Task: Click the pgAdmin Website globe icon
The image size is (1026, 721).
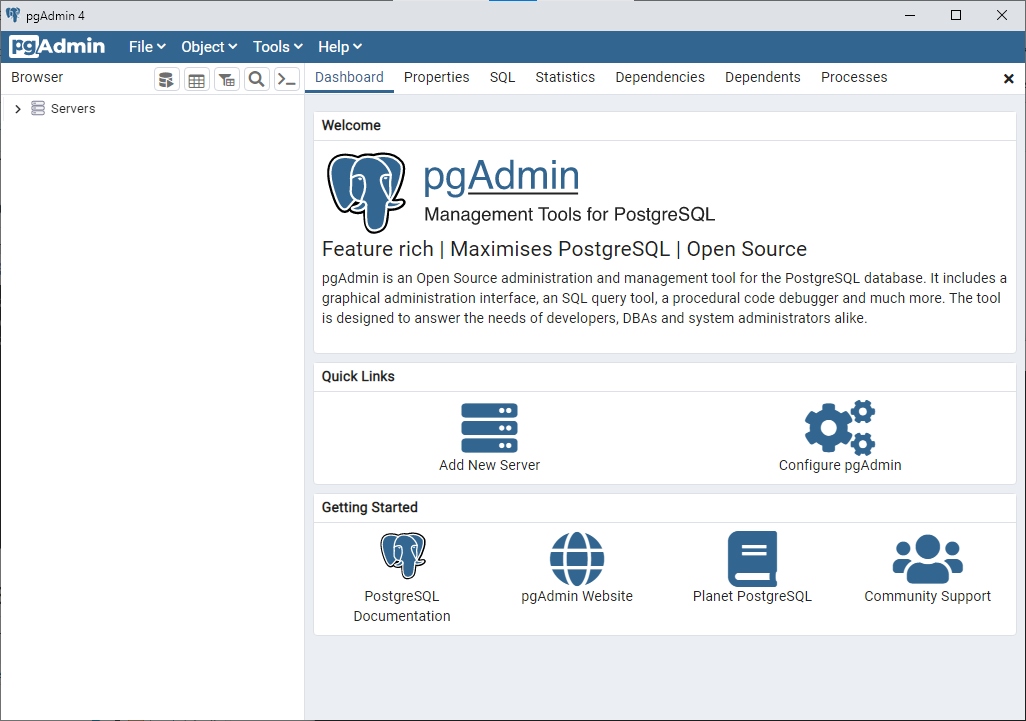Action: (577, 559)
